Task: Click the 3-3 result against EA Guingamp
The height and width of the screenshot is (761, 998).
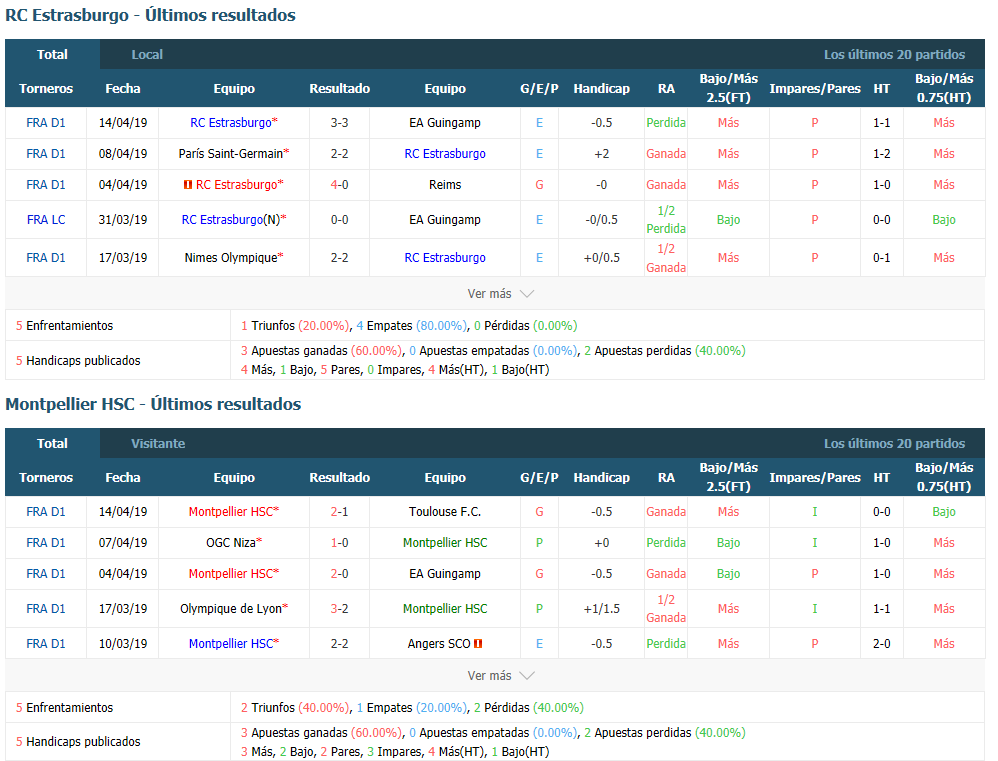Action: pyautogui.click(x=340, y=123)
